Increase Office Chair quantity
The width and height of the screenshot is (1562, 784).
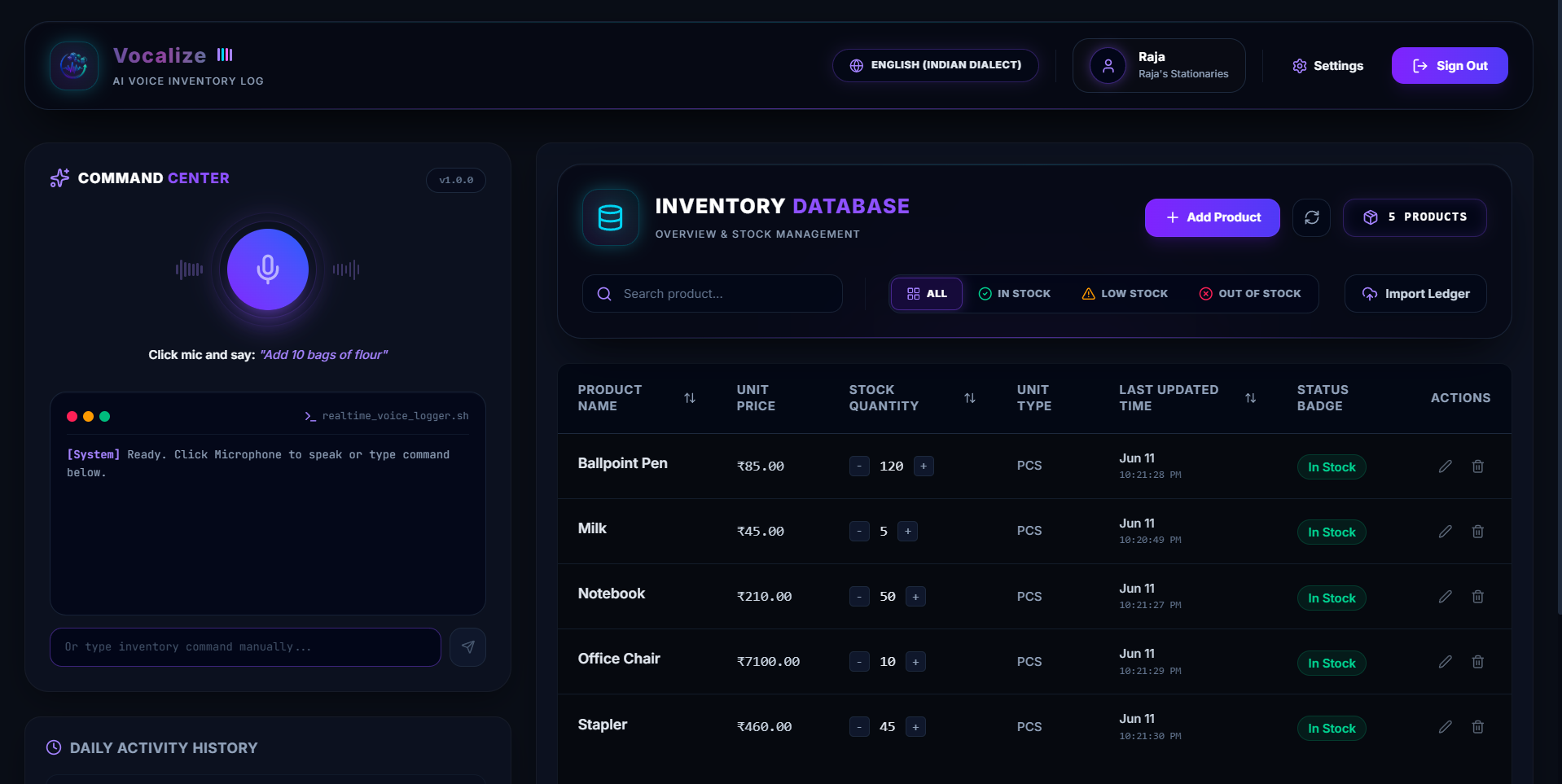pos(915,662)
